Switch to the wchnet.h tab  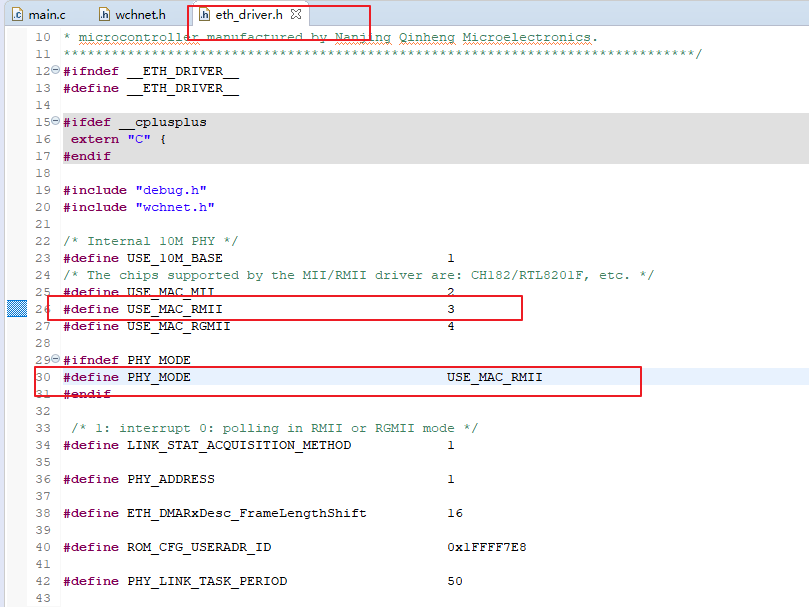(140, 15)
